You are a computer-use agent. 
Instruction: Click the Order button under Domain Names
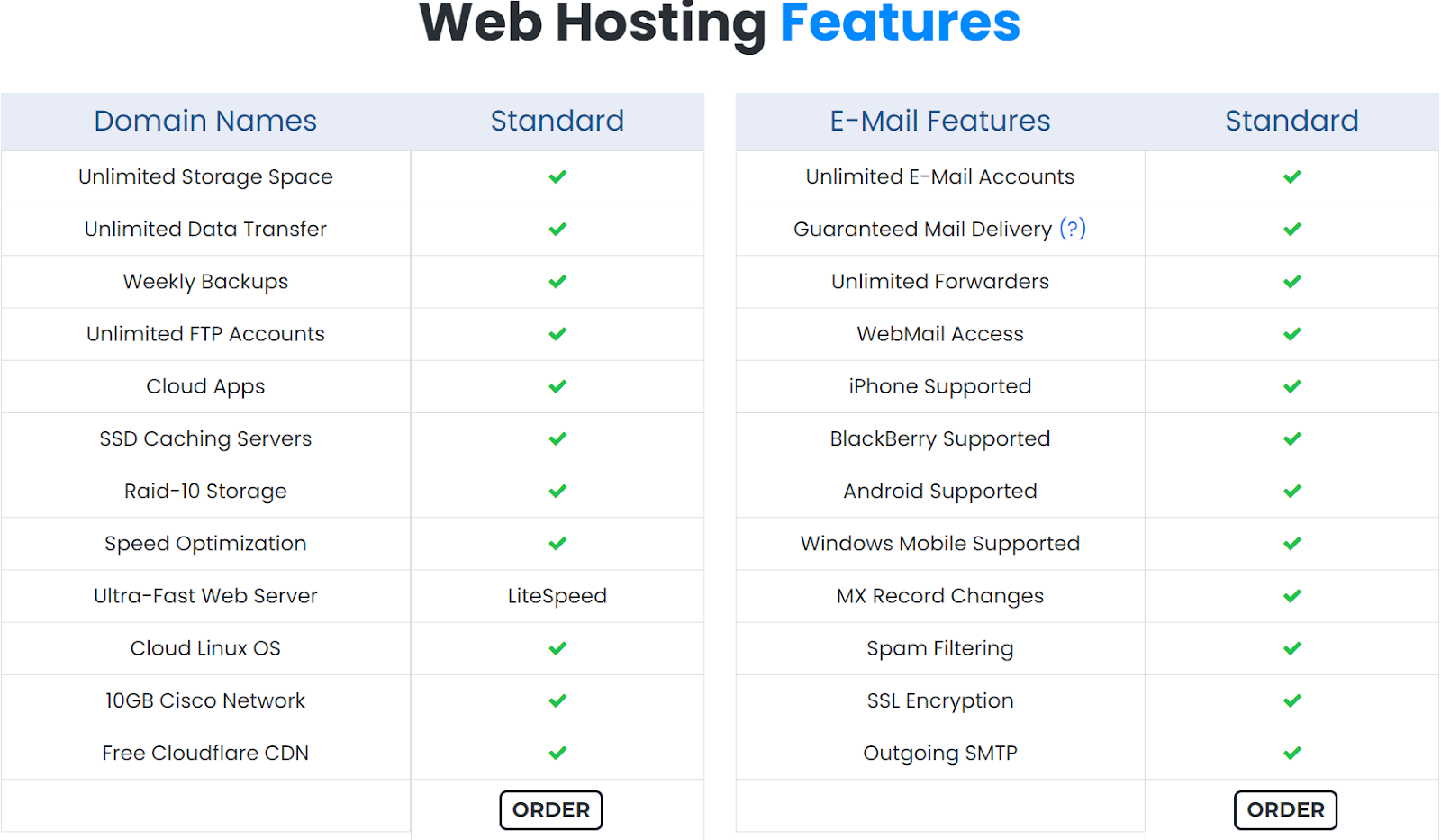click(x=550, y=809)
